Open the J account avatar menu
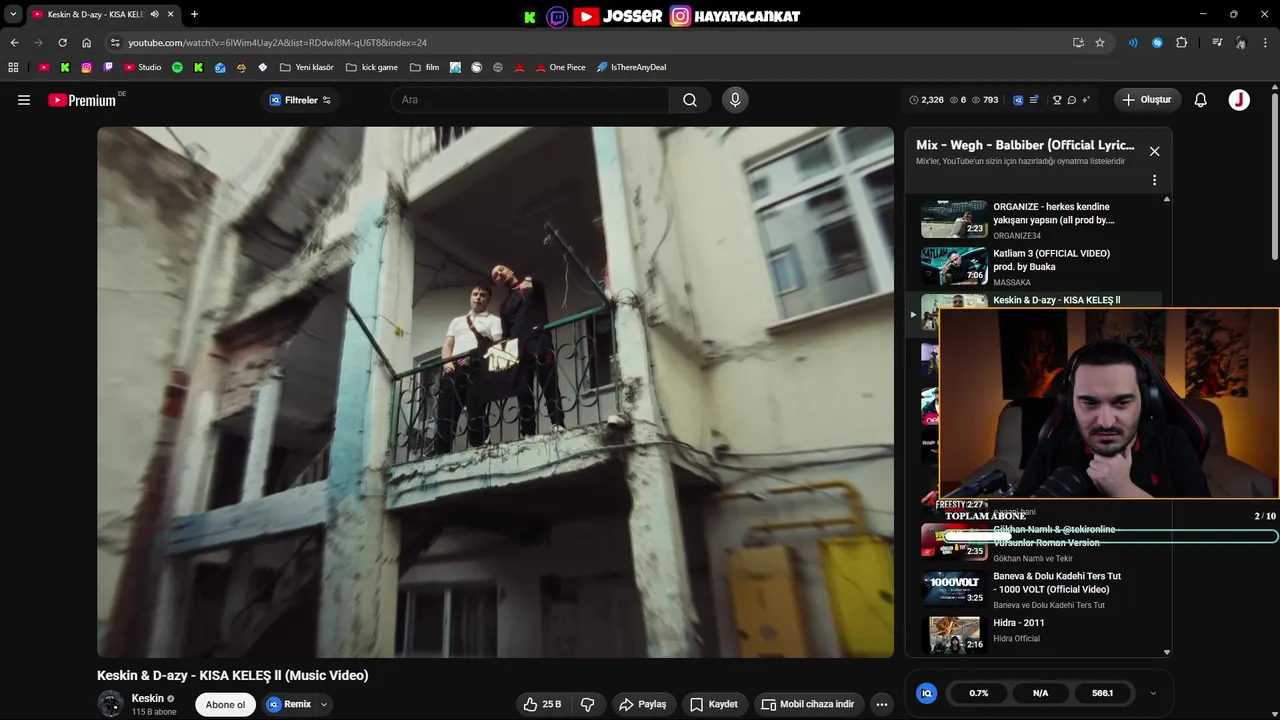 tap(1239, 100)
